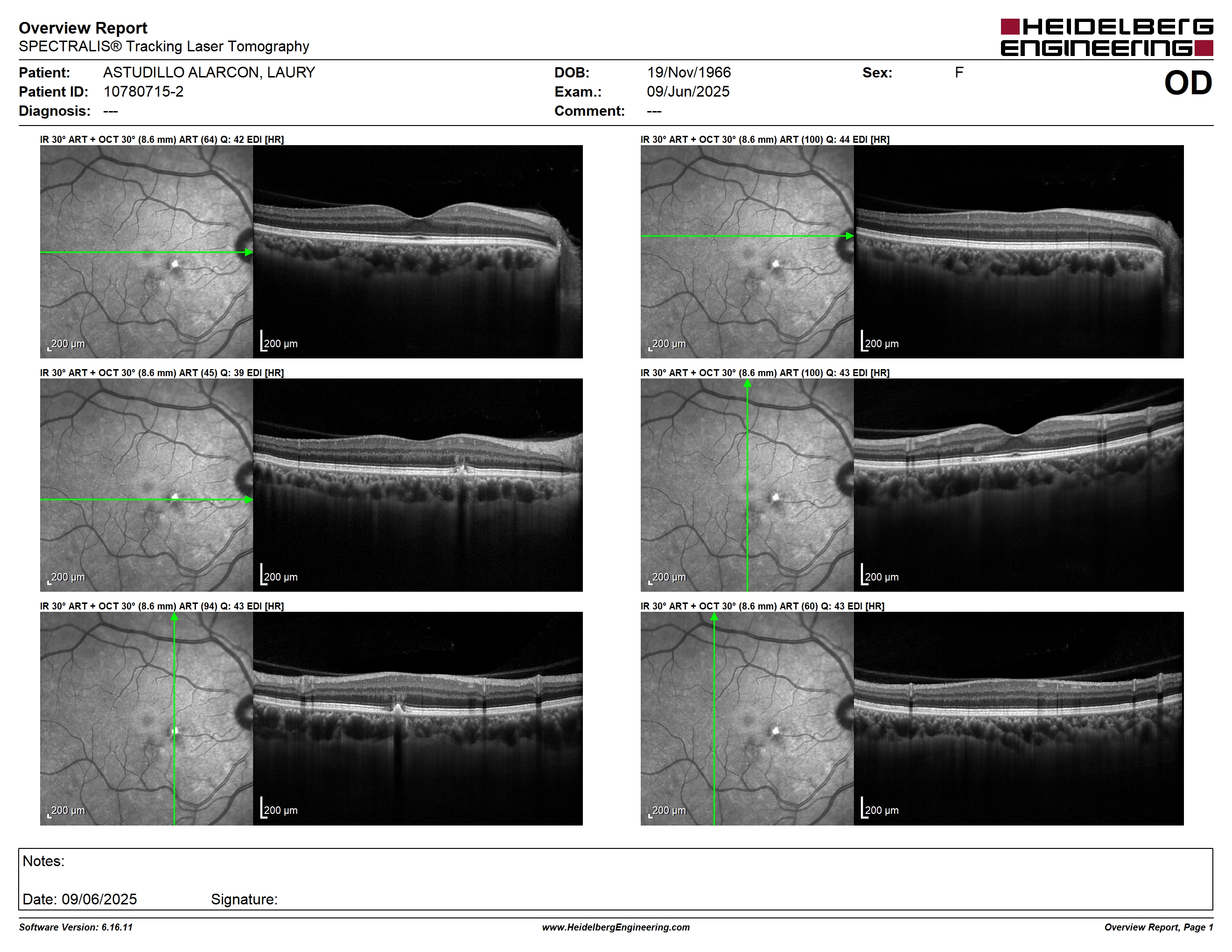Open the IR fundus image of the Q: 39 scan
The height and width of the screenshot is (952, 1232).
[x=147, y=485]
